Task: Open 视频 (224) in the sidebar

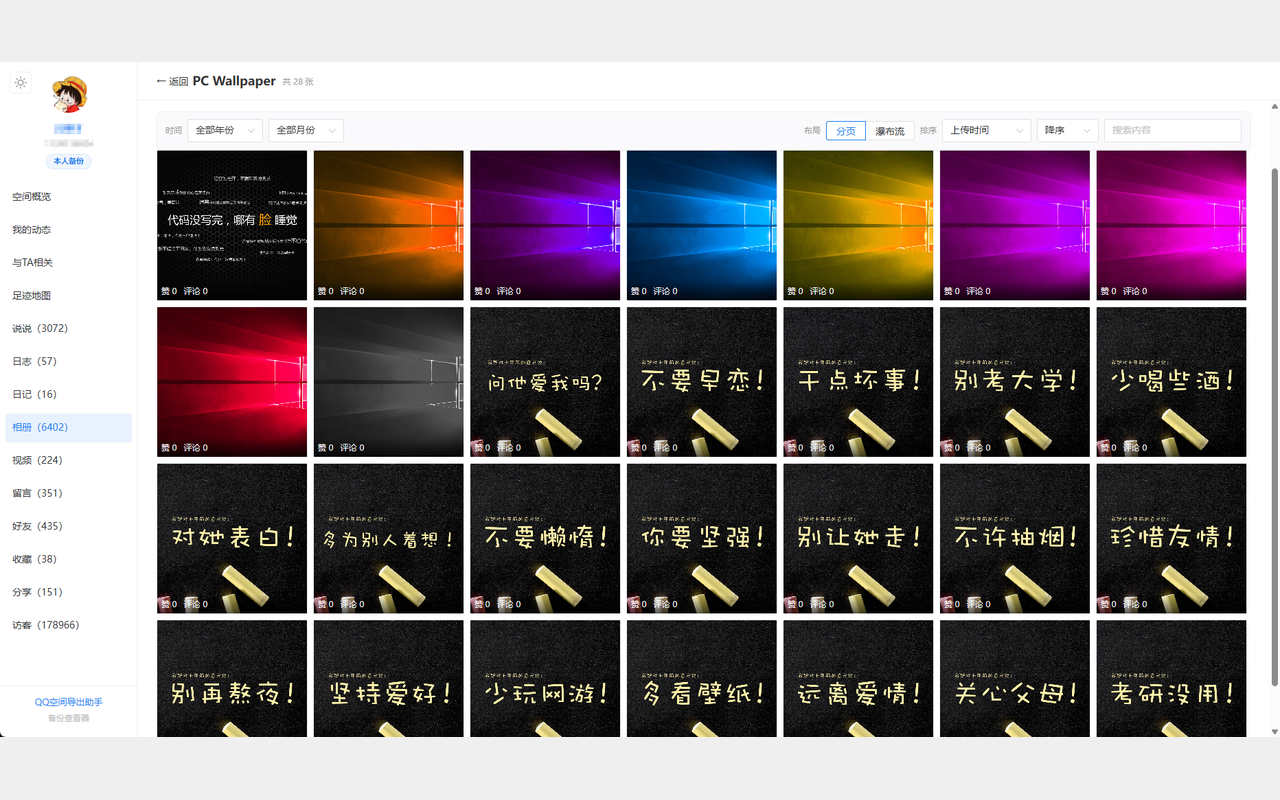Action: (68, 461)
